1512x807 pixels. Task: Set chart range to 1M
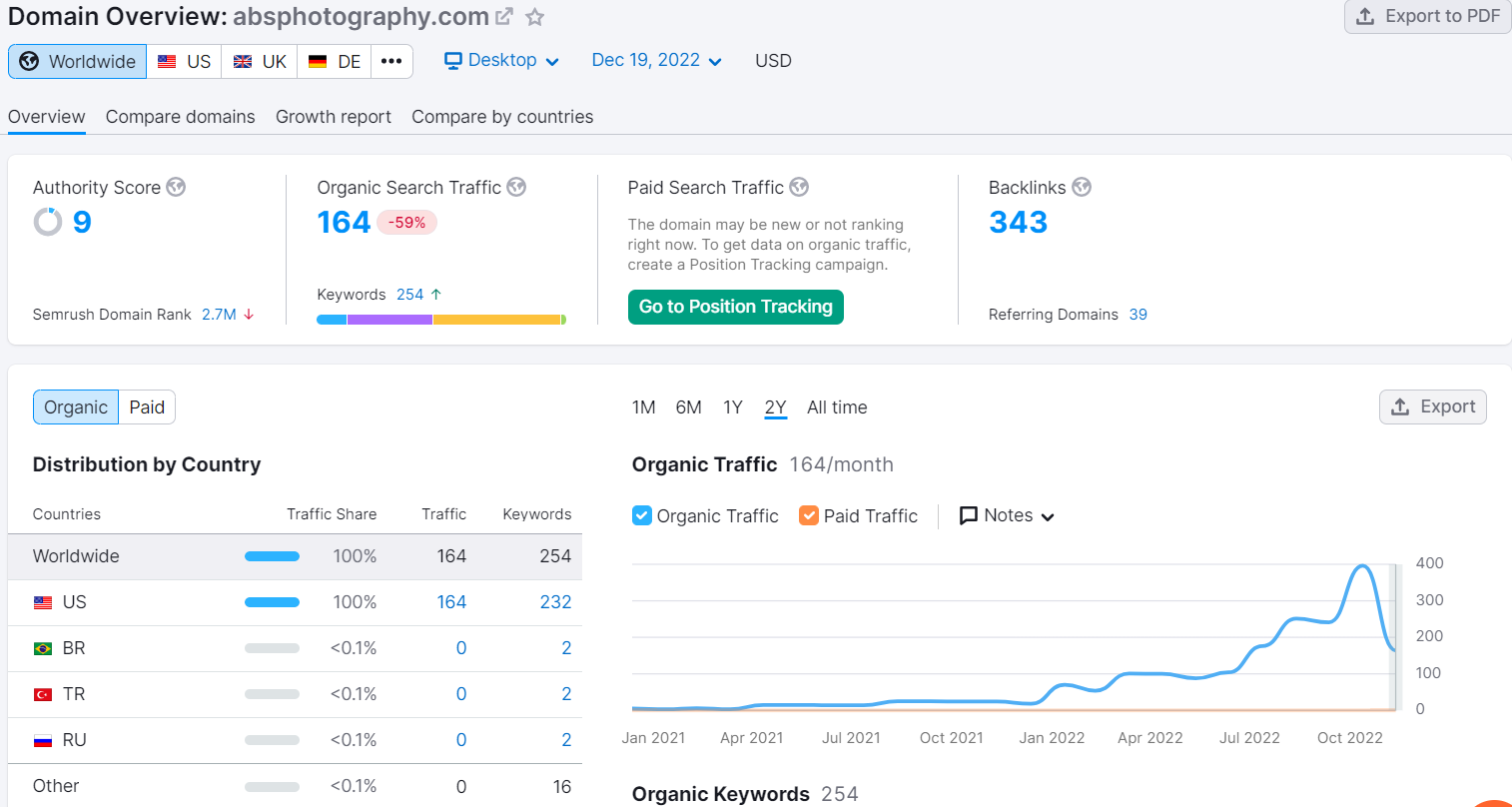[x=644, y=406]
